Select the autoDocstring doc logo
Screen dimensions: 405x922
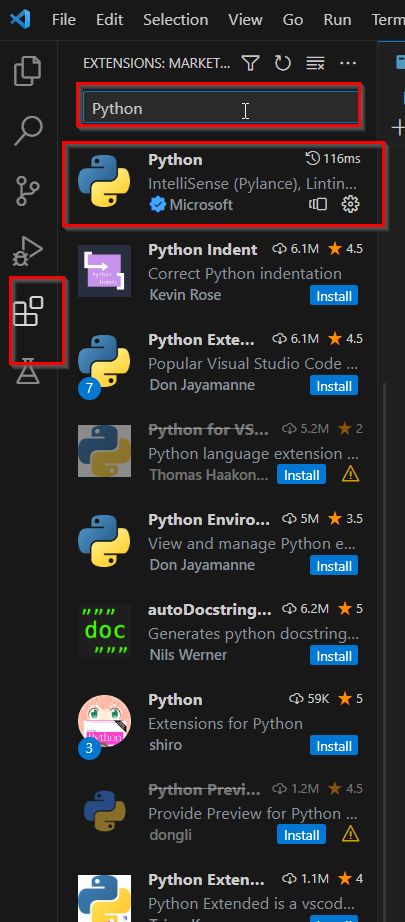(105, 630)
